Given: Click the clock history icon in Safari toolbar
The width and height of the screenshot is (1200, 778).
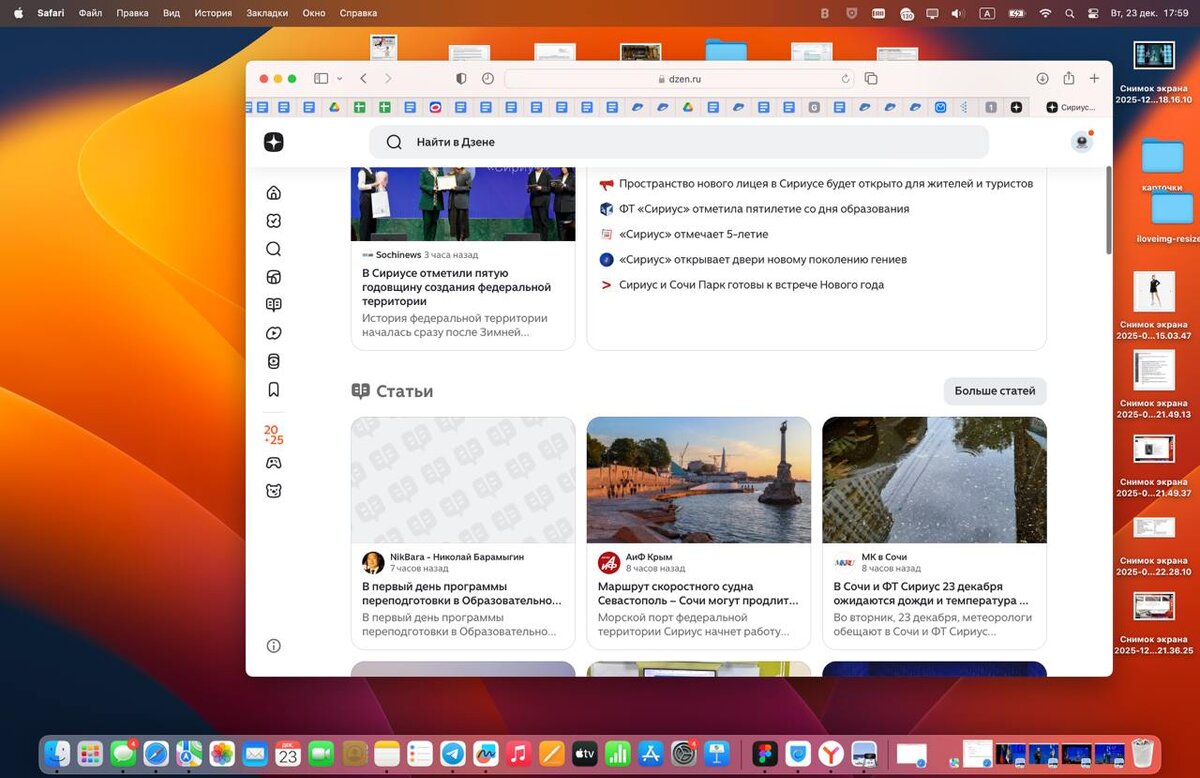Looking at the screenshot, I should coord(487,78).
